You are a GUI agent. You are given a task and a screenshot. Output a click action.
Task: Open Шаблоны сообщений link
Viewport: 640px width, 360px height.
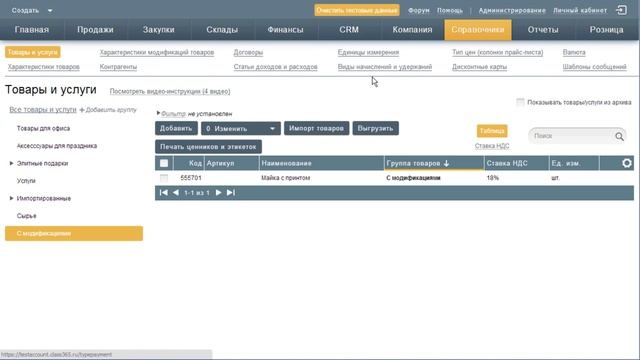pos(594,67)
